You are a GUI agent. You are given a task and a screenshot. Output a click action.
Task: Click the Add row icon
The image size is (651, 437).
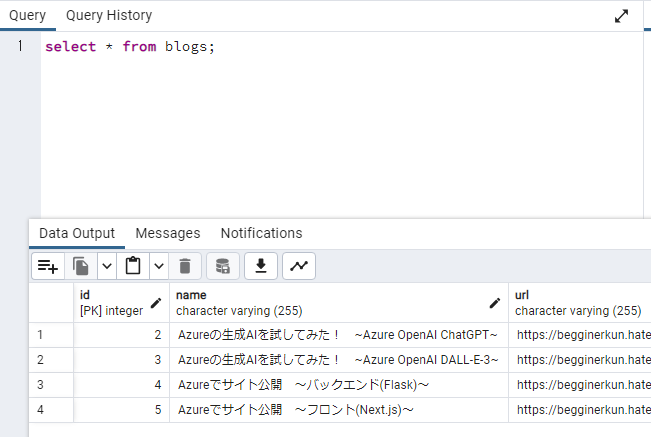pos(47,266)
